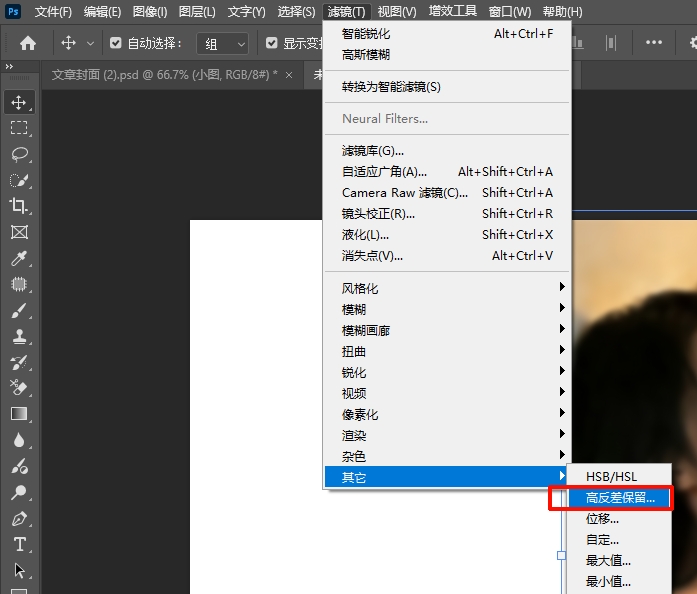The width and height of the screenshot is (697, 594).
Task: Choose 高反差保留... from the submenu
Action: pos(620,497)
